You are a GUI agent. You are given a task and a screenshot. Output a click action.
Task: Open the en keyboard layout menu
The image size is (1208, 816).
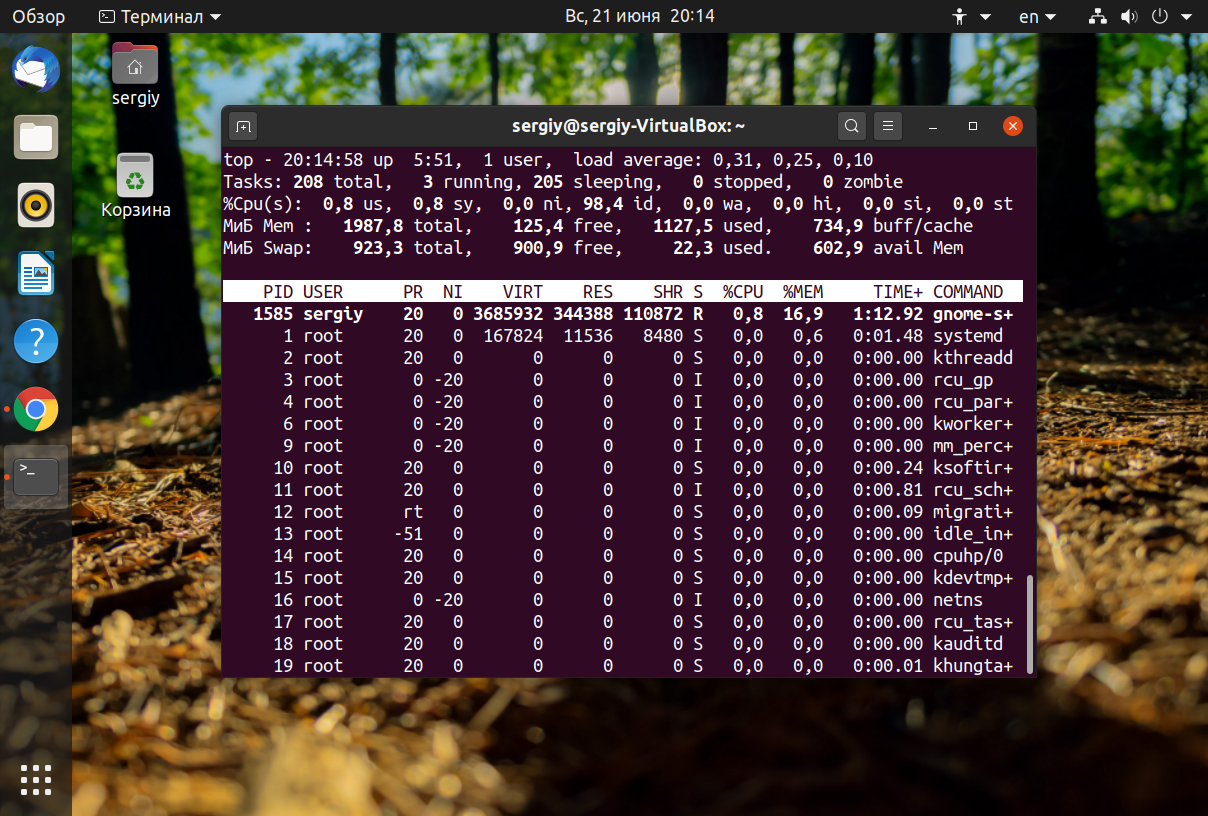click(x=1037, y=17)
